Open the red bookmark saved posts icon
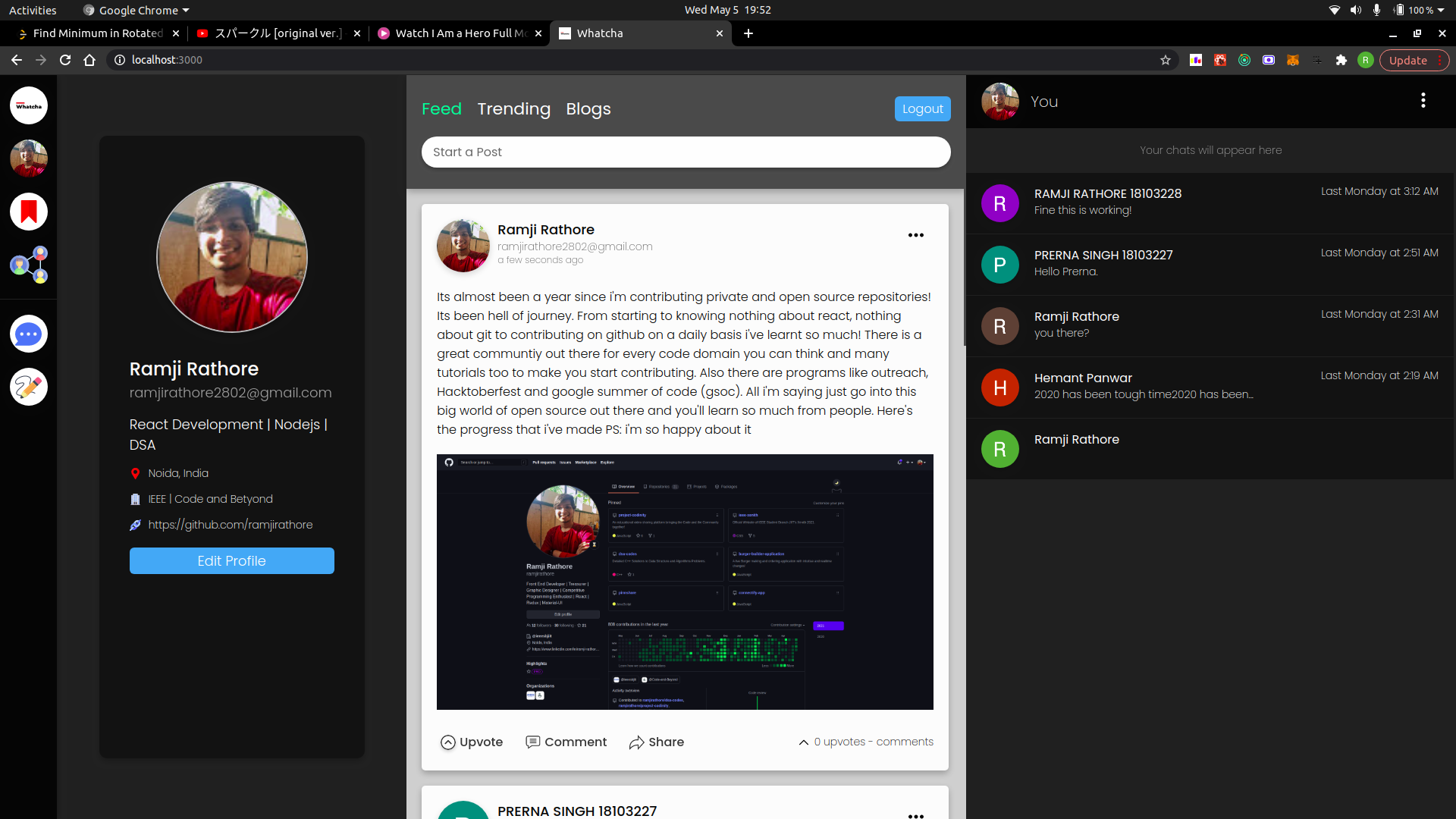 click(29, 212)
